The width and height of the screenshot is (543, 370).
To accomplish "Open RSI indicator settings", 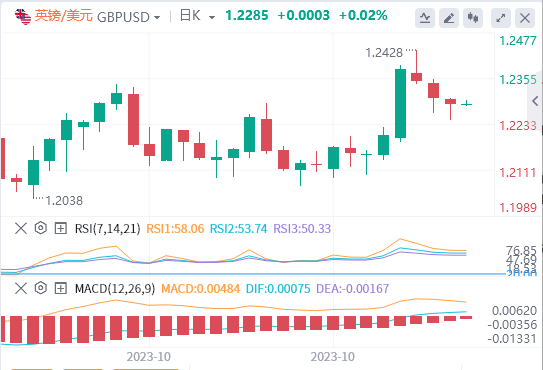I will [x=41, y=228].
